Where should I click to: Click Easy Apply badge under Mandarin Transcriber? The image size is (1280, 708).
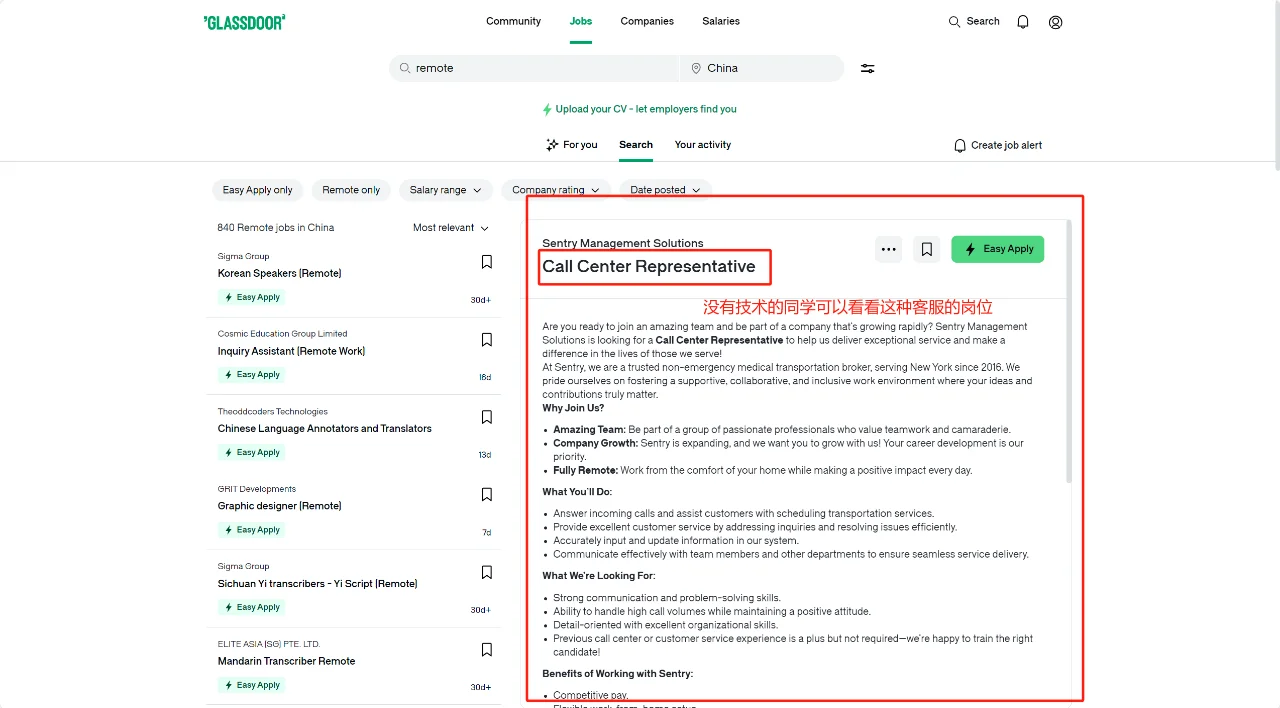(x=251, y=685)
